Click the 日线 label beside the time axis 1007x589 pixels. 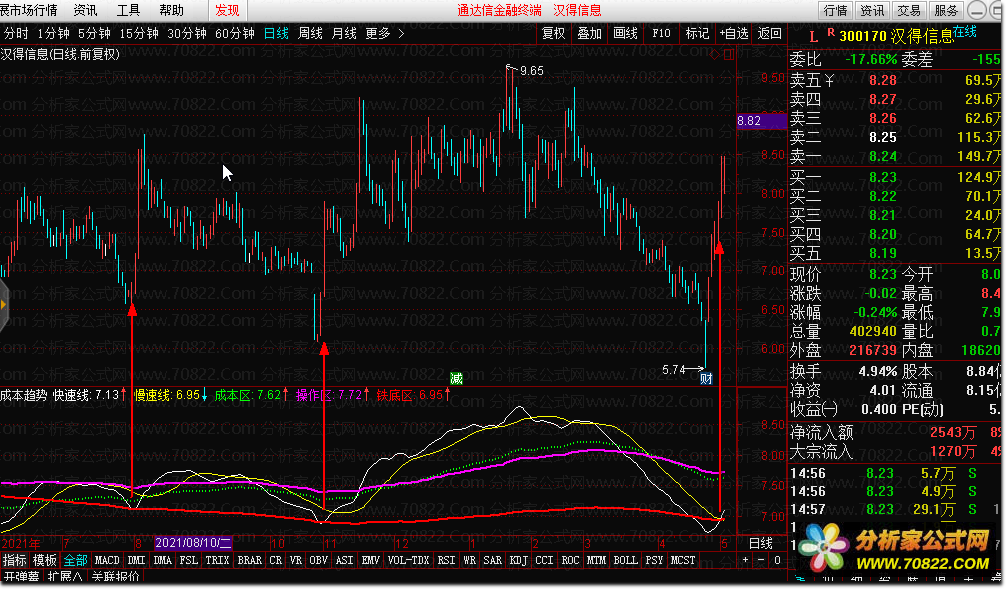click(x=761, y=543)
